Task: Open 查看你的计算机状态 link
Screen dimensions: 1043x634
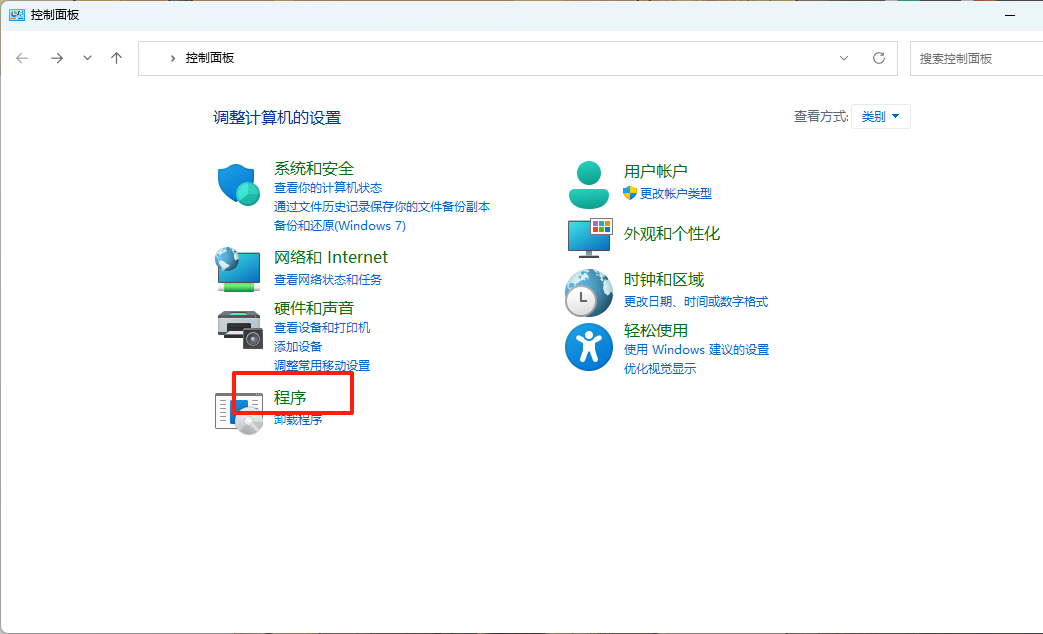Action: pyautogui.click(x=328, y=188)
